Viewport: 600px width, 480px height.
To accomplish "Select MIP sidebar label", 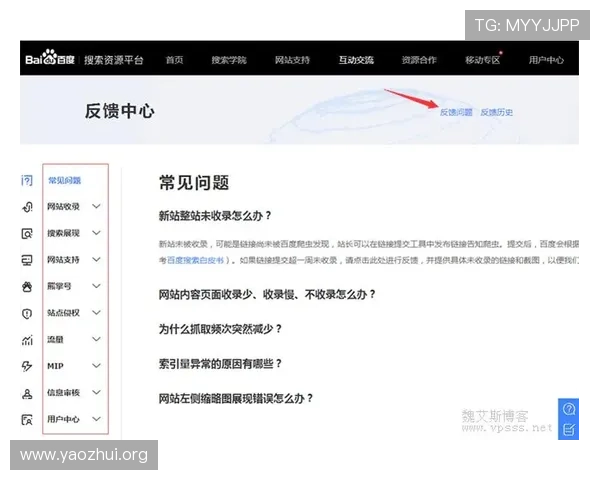I will tap(55, 366).
